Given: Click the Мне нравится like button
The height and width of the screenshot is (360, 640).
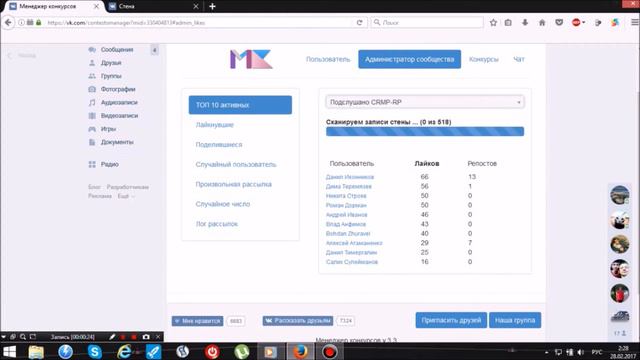Looking at the screenshot, I should [198, 321].
